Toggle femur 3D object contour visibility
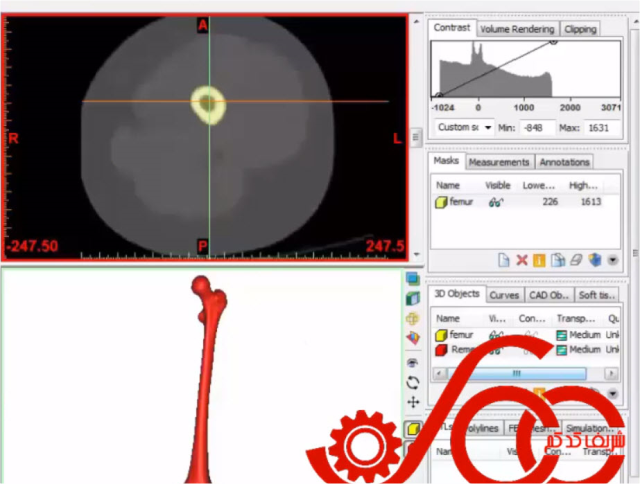Screen dimensions: 640x484 [530, 335]
